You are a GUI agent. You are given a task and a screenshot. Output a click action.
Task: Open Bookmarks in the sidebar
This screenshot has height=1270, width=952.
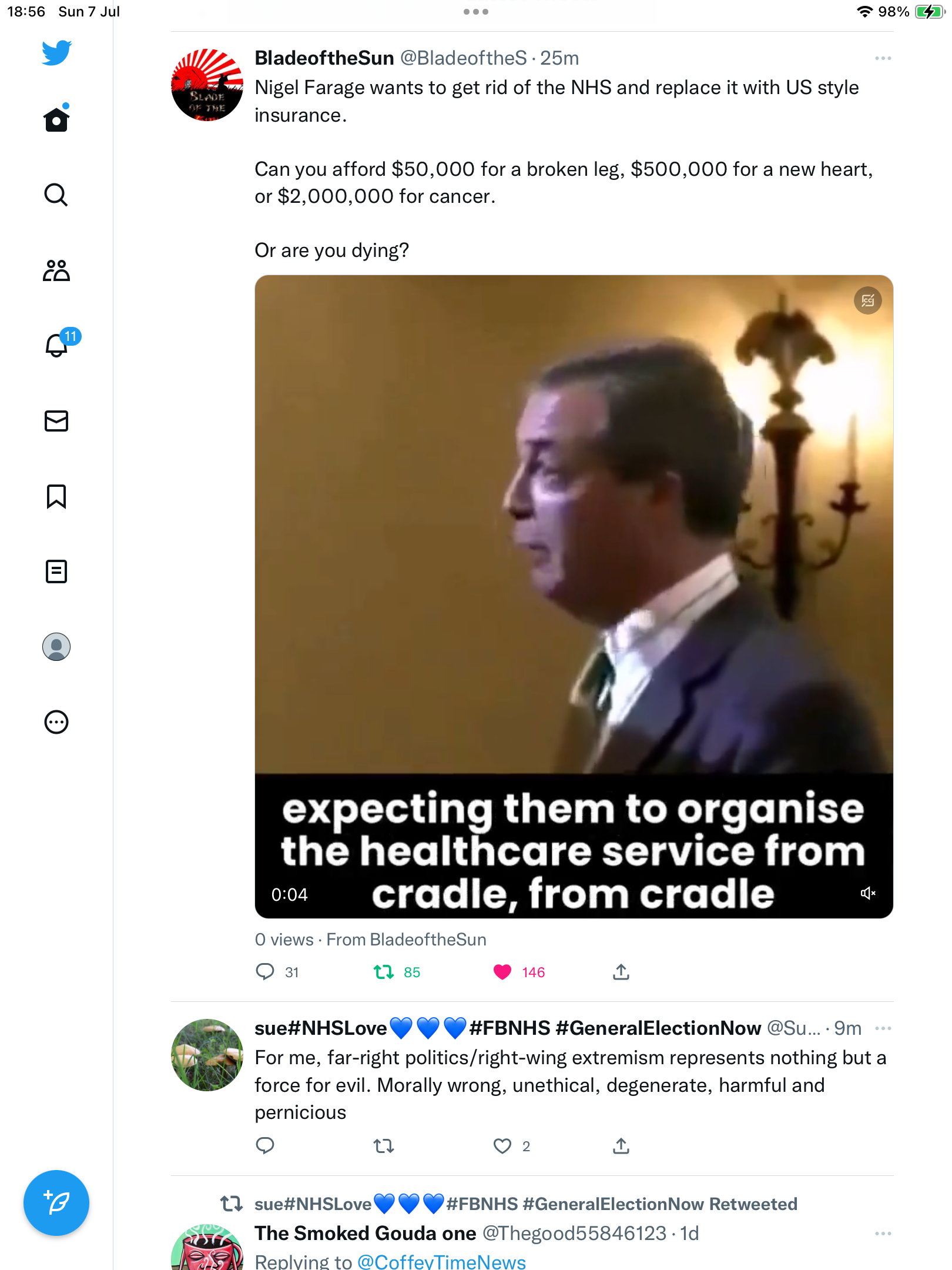click(56, 496)
